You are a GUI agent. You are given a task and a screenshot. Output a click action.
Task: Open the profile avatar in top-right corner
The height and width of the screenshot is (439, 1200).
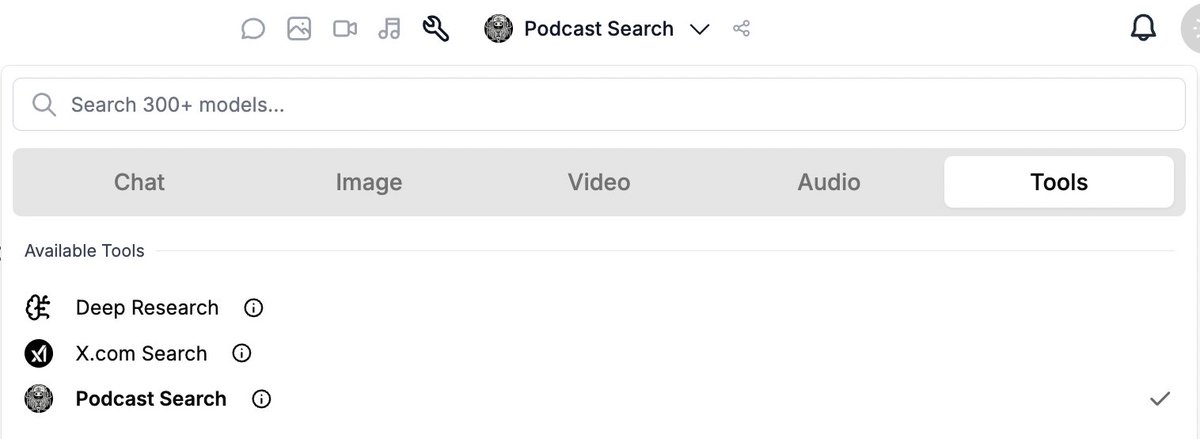(1192, 31)
